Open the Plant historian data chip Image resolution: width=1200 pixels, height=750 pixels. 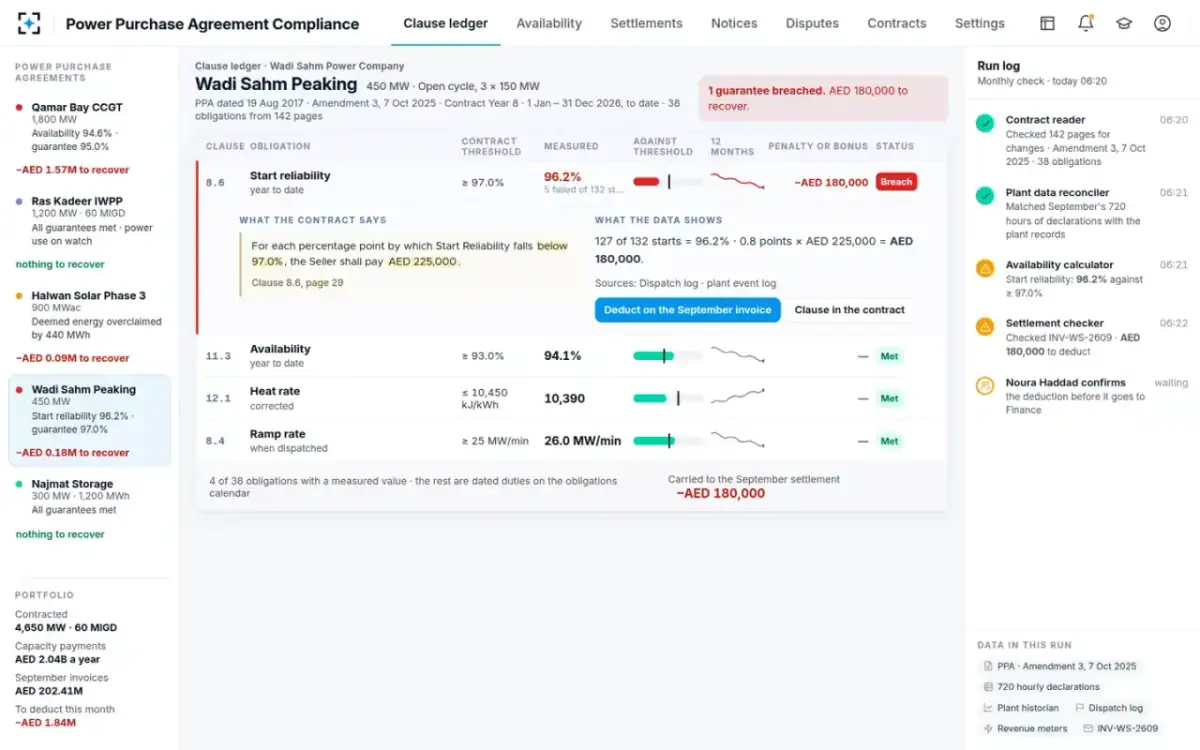[1020, 708]
